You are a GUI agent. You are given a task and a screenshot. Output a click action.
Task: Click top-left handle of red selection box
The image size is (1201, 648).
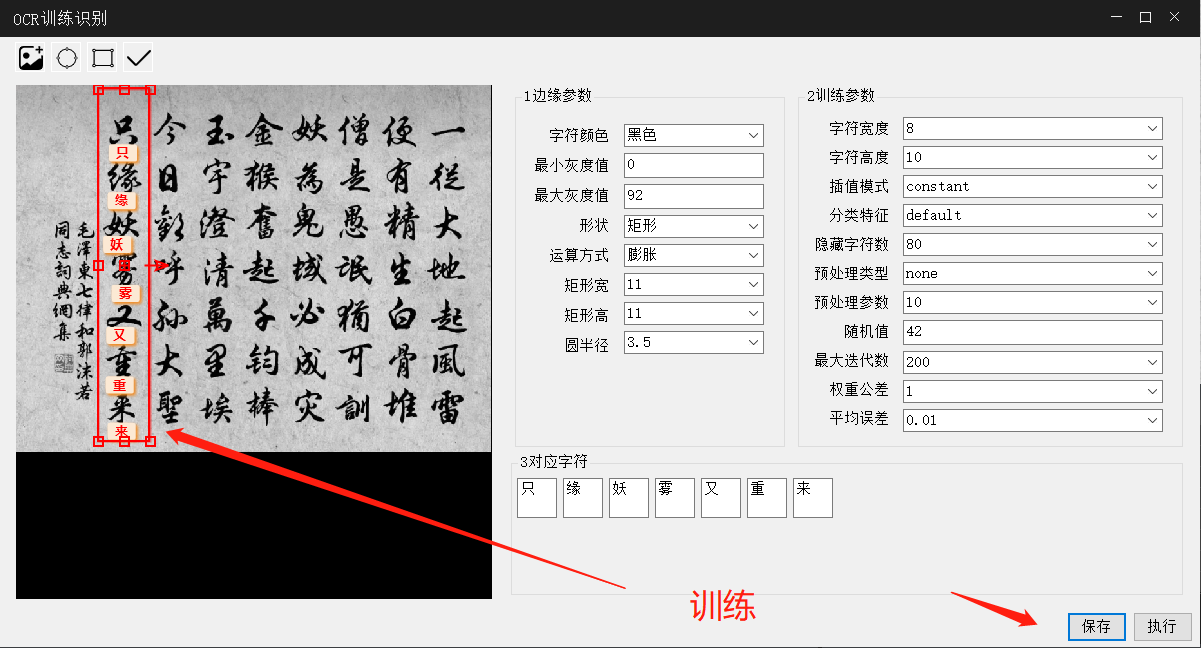coord(98,90)
